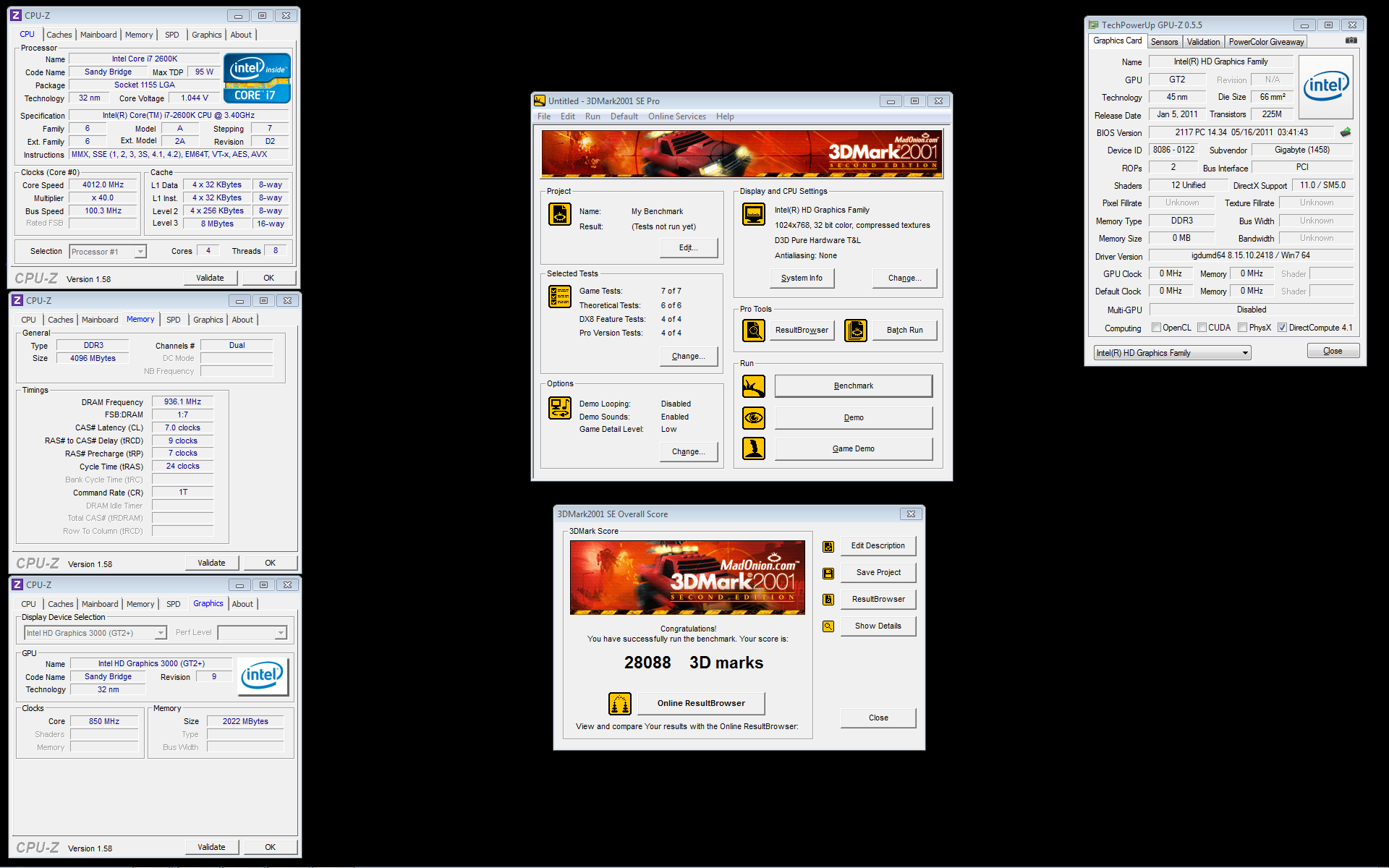Switch to Mainboard tab in top CPU-Z window
1389x868 pixels.
(98, 35)
